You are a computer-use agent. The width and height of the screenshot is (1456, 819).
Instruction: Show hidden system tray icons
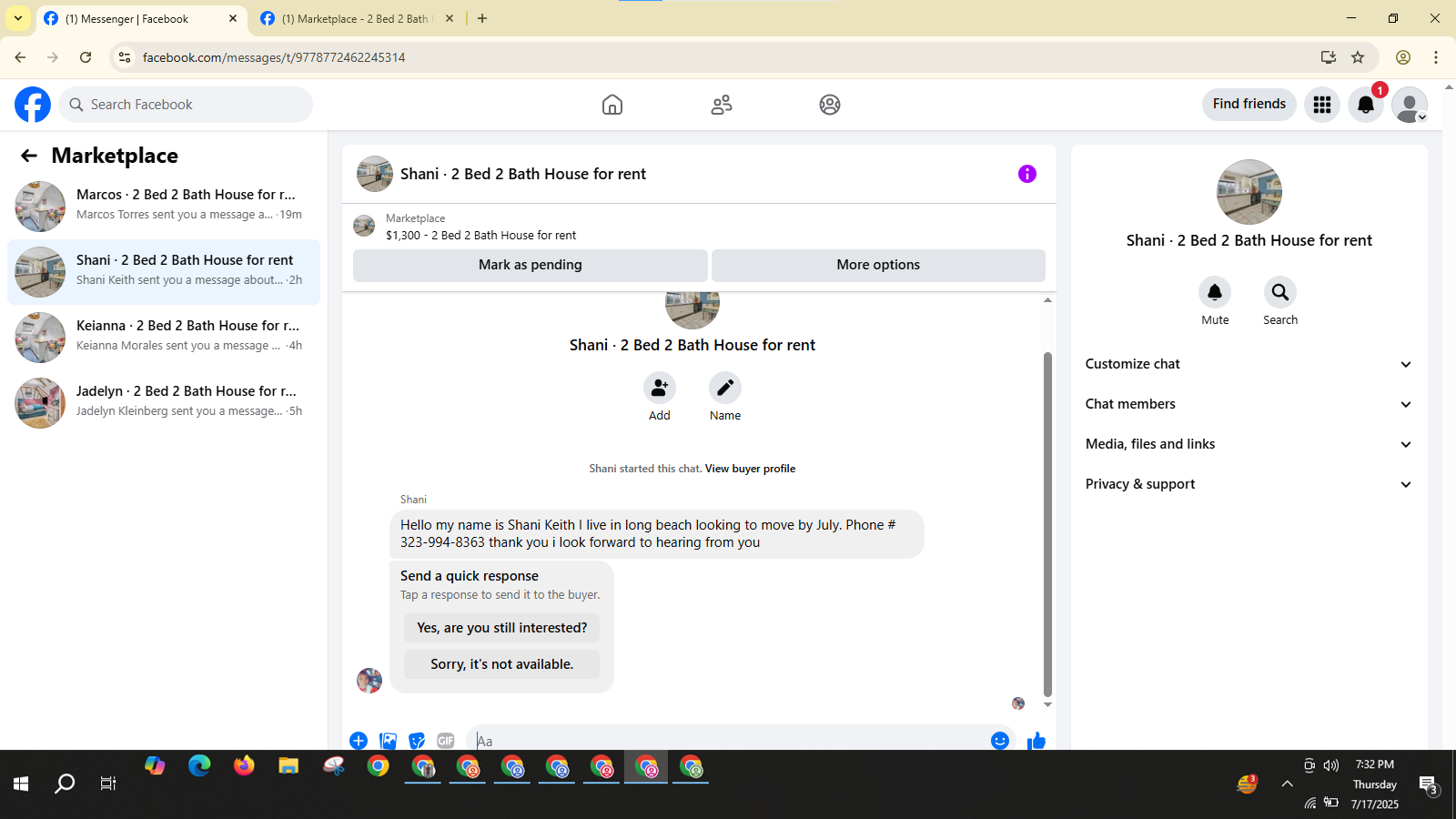click(1287, 784)
